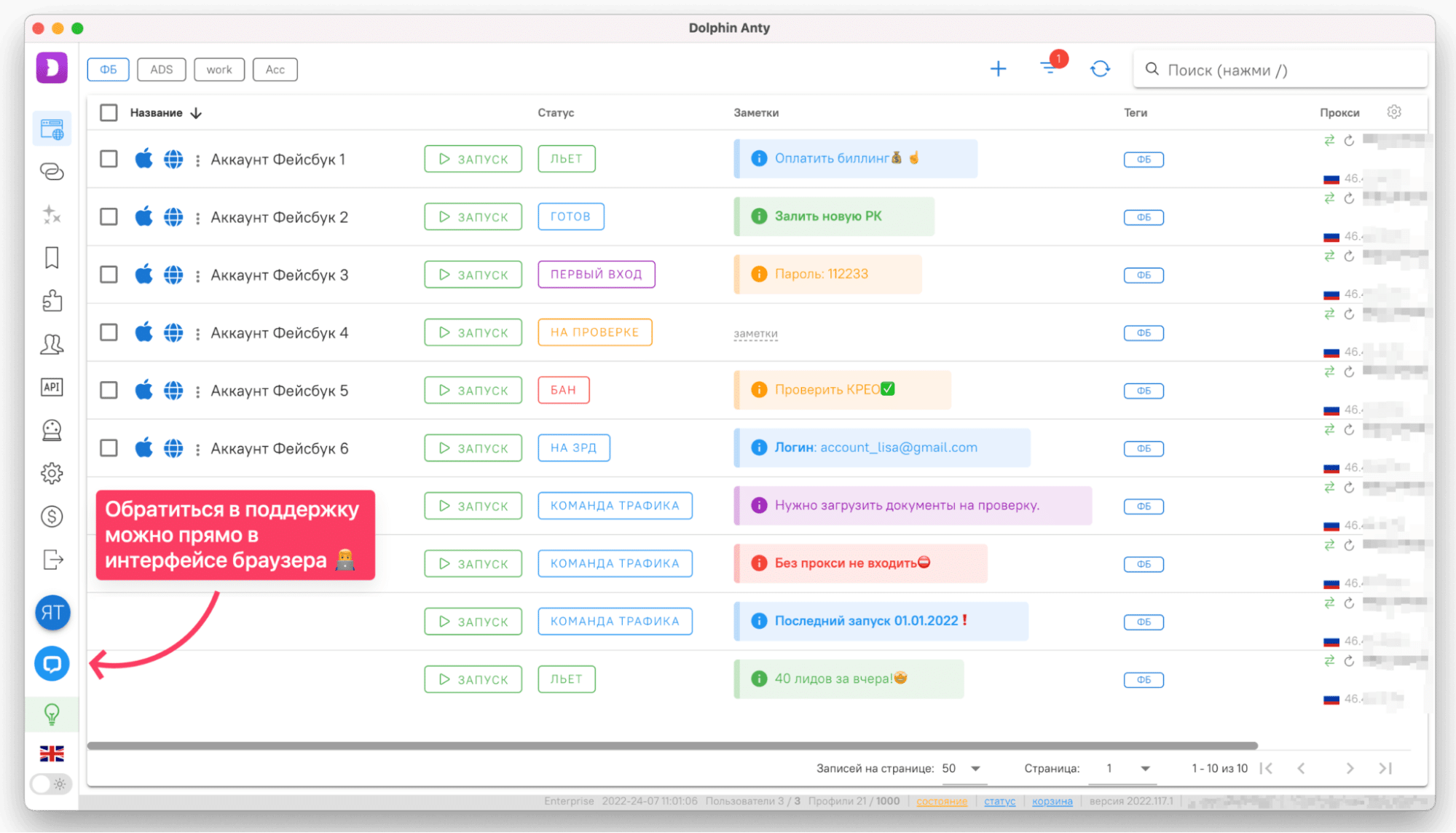The height and width of the screenshot is (833, 1456).
Task: Click the blue refresh sync icon
Action: click(x=1100, y=69)
